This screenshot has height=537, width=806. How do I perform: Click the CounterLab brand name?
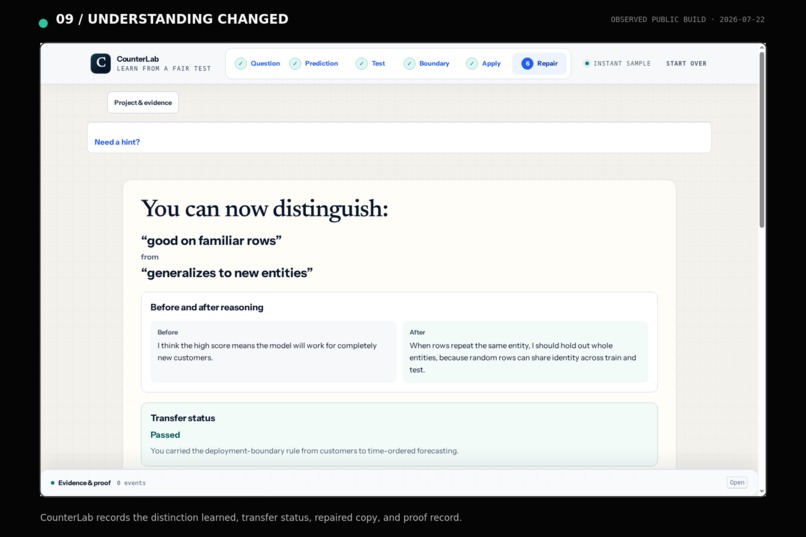[x=138, y=59]
